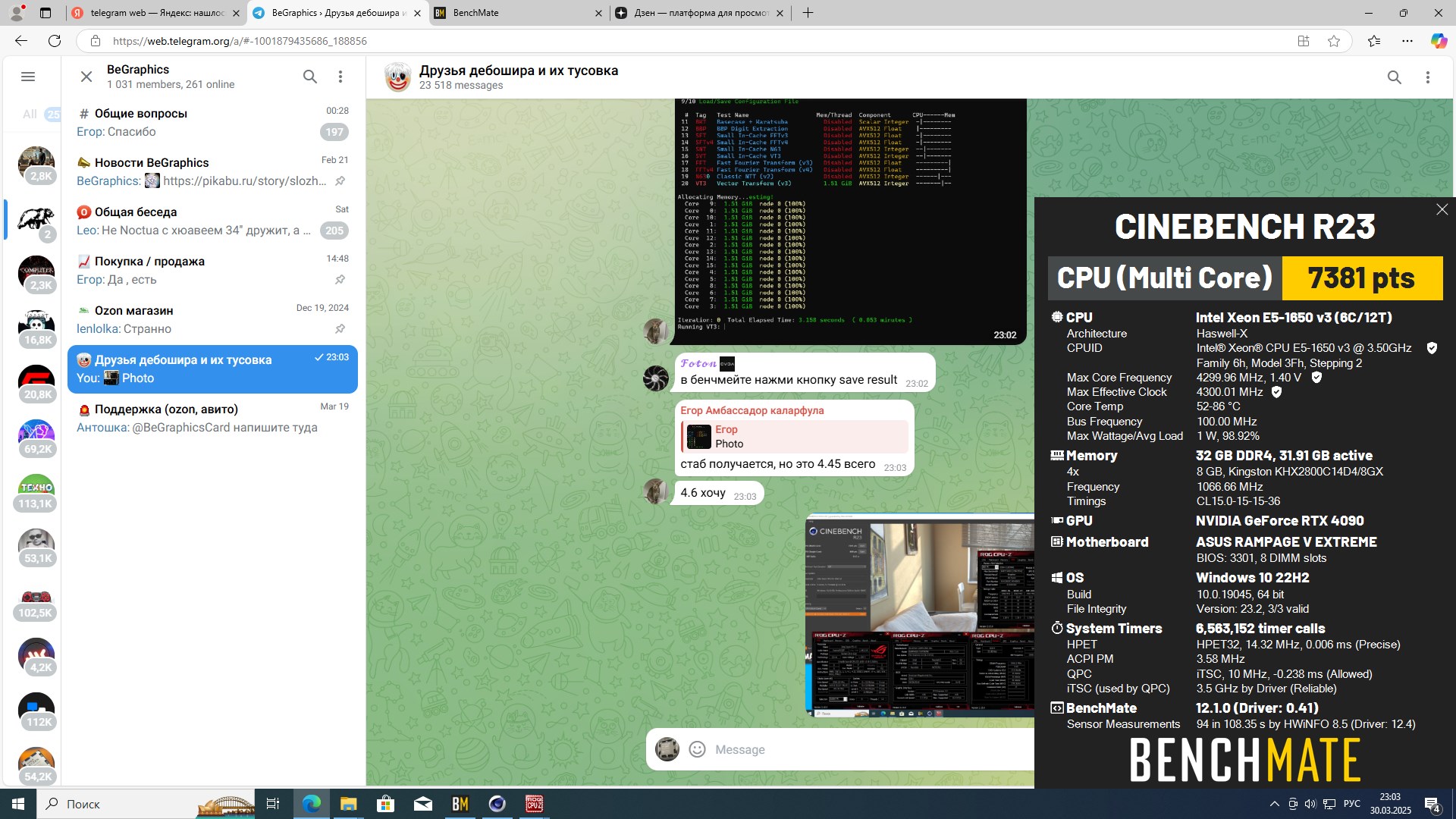Open File Explorer from the taskbar
Viewport: 1456px width, 819px height.
(348, 804)
